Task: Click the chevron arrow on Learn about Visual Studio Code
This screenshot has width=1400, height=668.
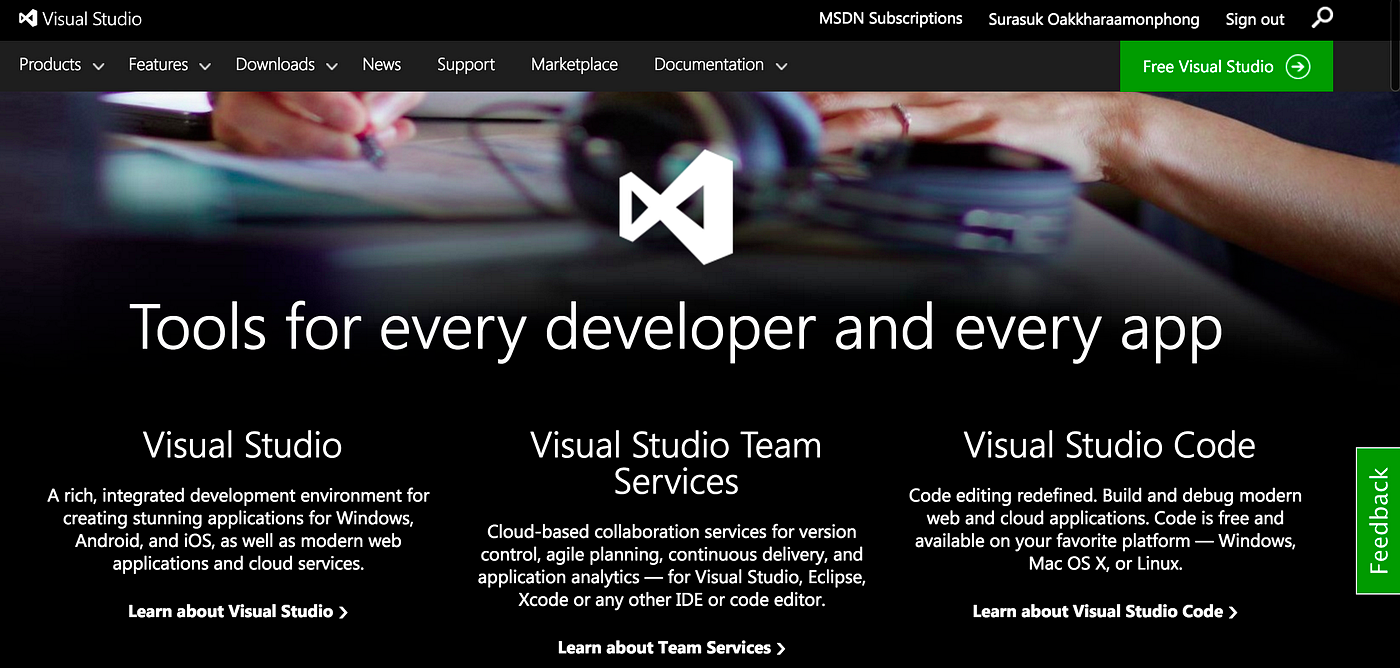Action: pyautogui.click(x=1234, y=611)
